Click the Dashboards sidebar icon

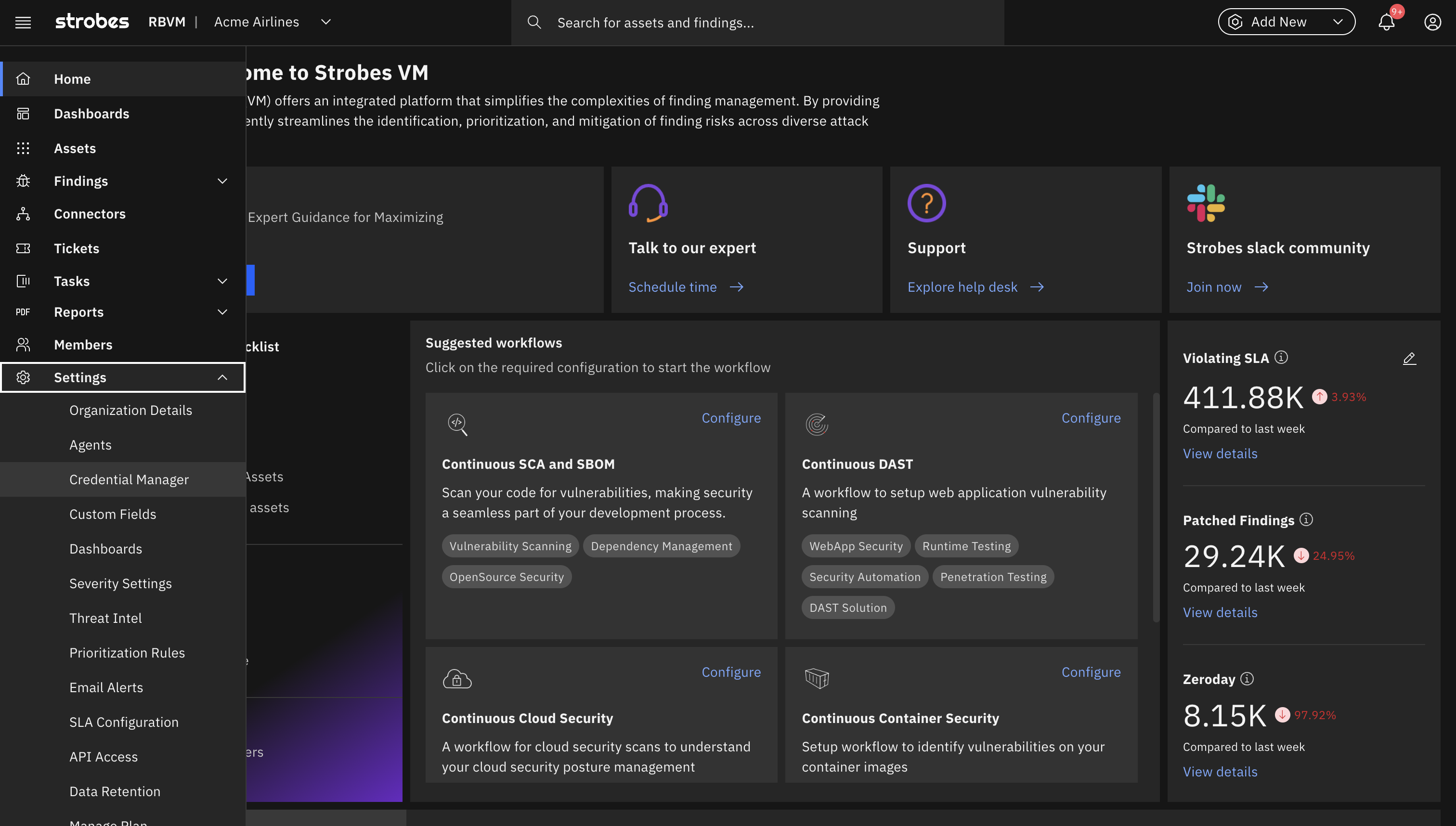tap(23, 114)
